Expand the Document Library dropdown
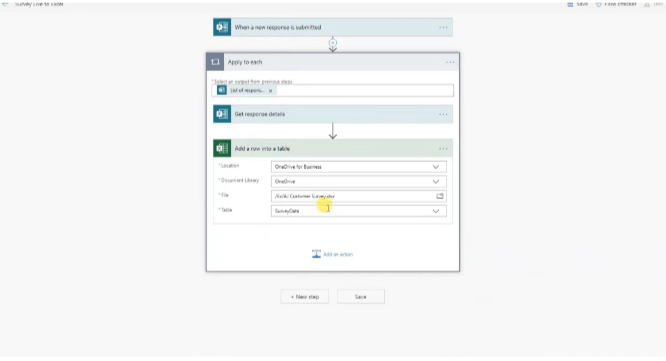This screenshot has height=361, width=666. point(436,182)
